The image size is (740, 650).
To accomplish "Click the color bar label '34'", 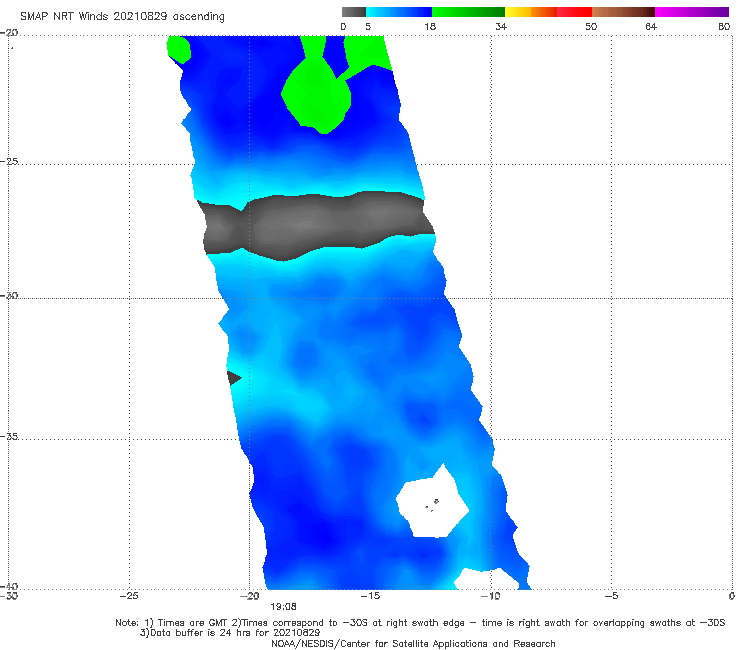I will [x=501, y=26].
